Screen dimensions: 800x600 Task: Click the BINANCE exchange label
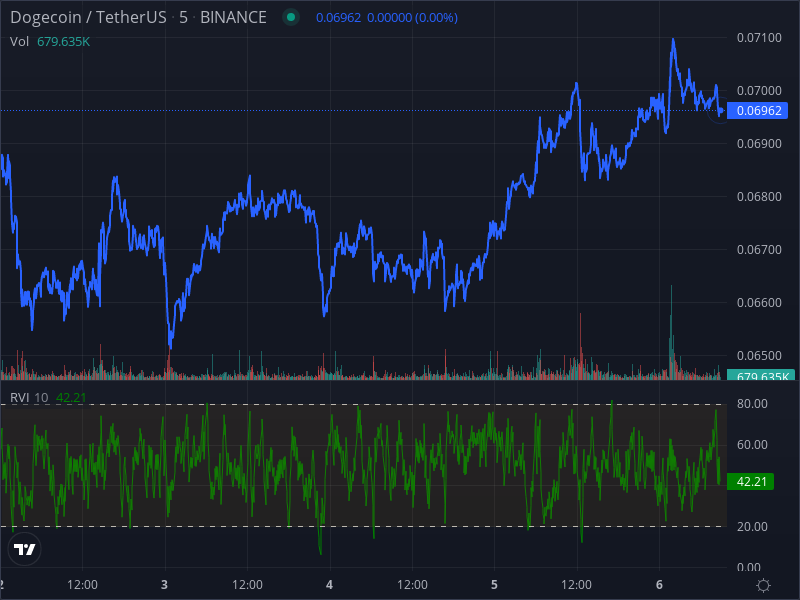[x=233, y=17]
